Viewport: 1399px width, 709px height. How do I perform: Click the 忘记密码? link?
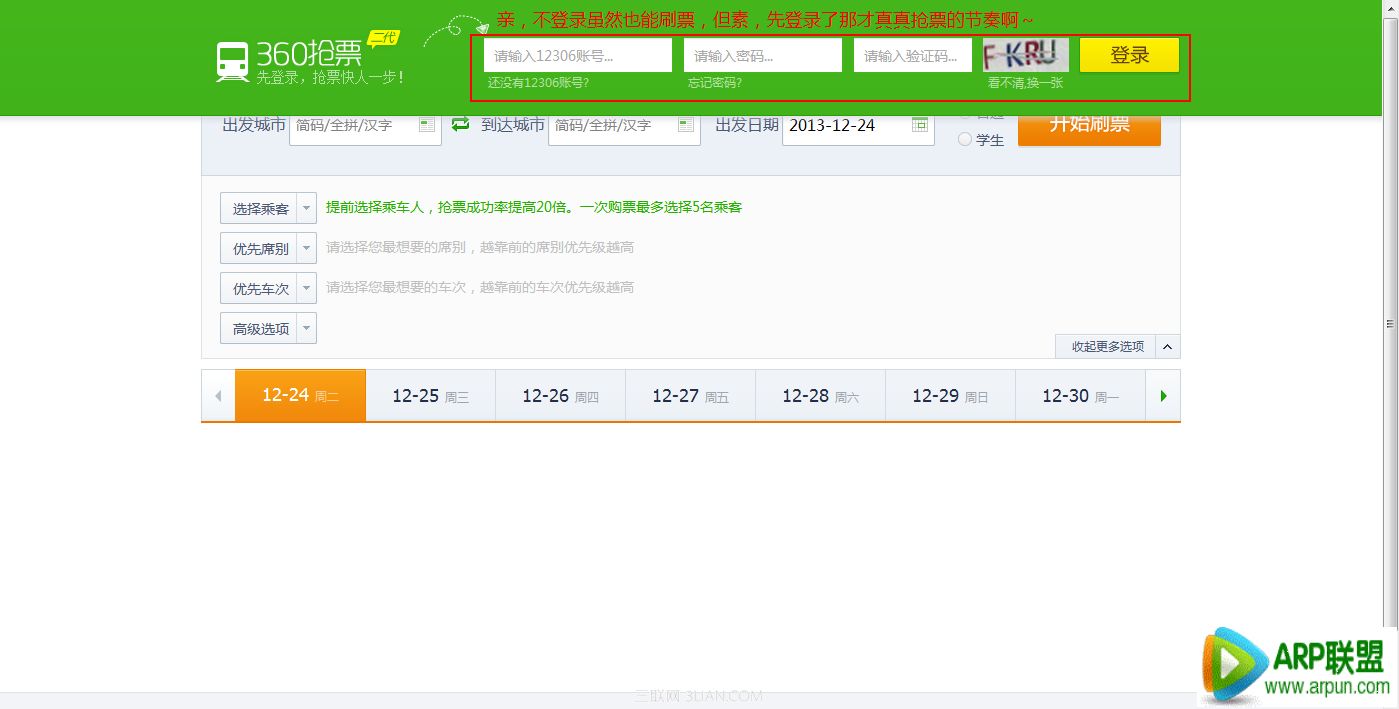click(x=714, y=83)
